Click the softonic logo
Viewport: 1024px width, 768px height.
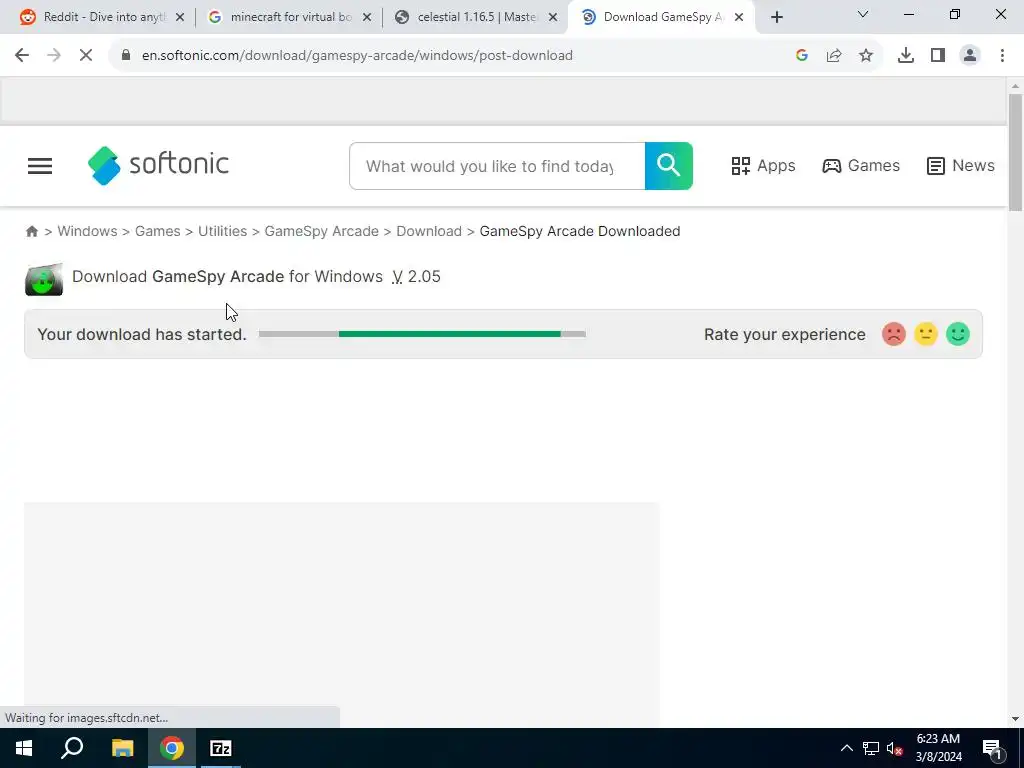click(158, 165)
